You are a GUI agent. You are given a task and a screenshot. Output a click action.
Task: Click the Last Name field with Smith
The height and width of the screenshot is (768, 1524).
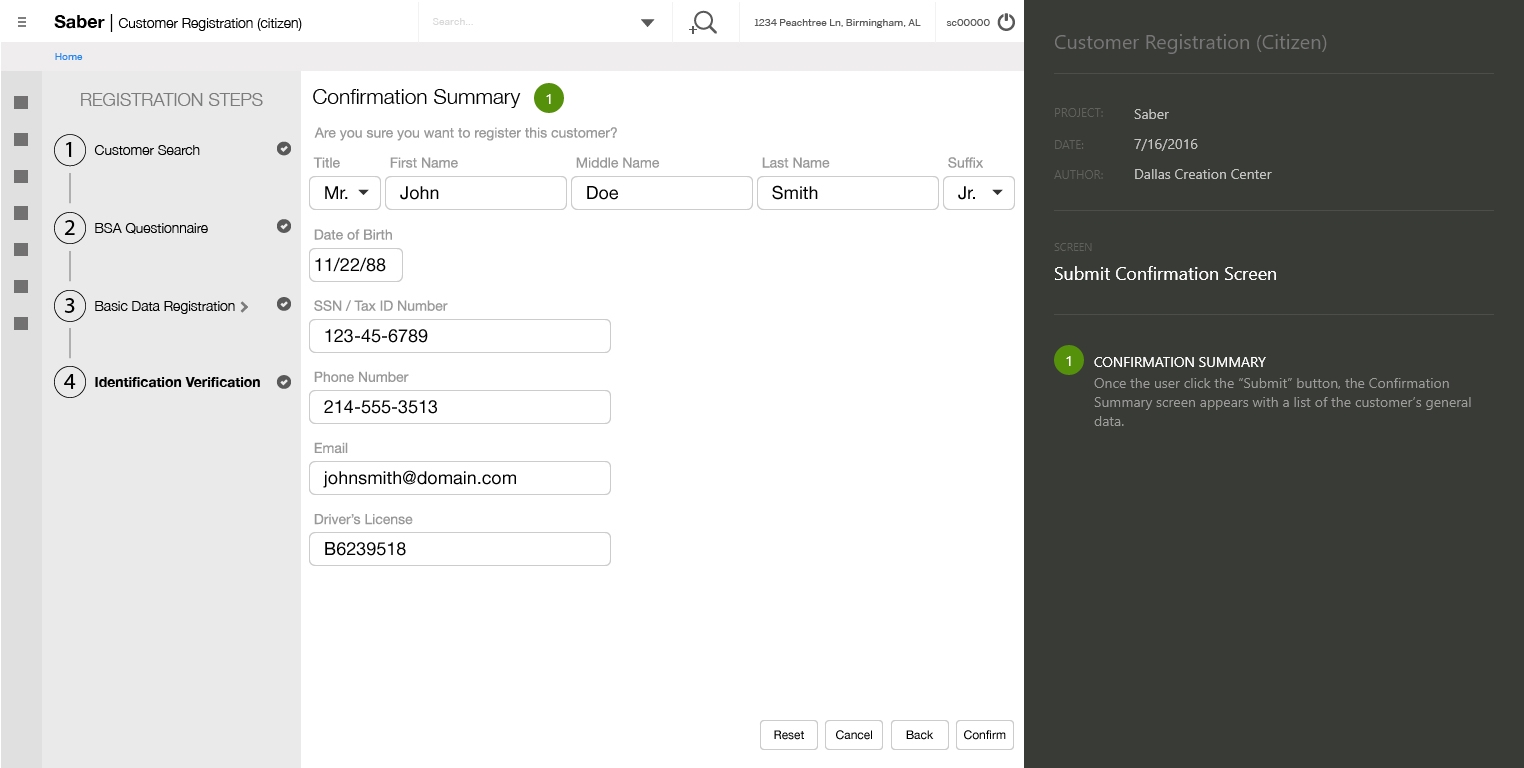tap(848, 193)
